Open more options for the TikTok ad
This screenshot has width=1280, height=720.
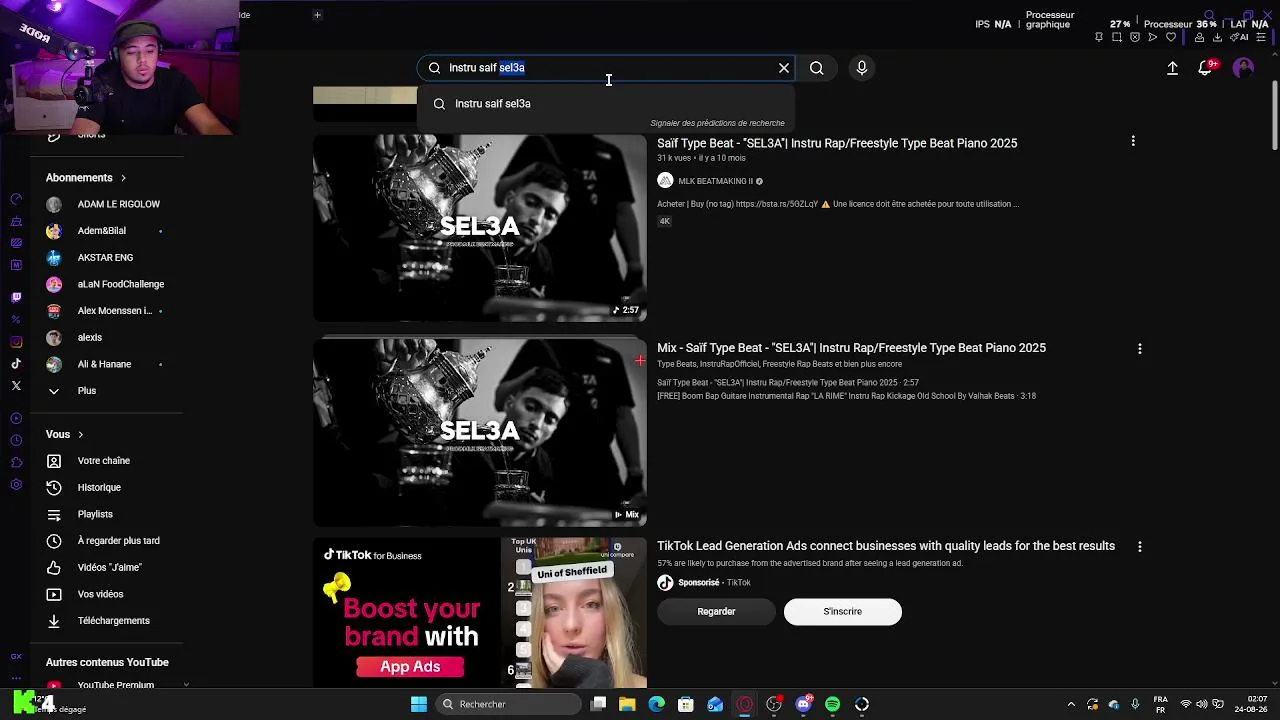click(x=1139, y=547)
